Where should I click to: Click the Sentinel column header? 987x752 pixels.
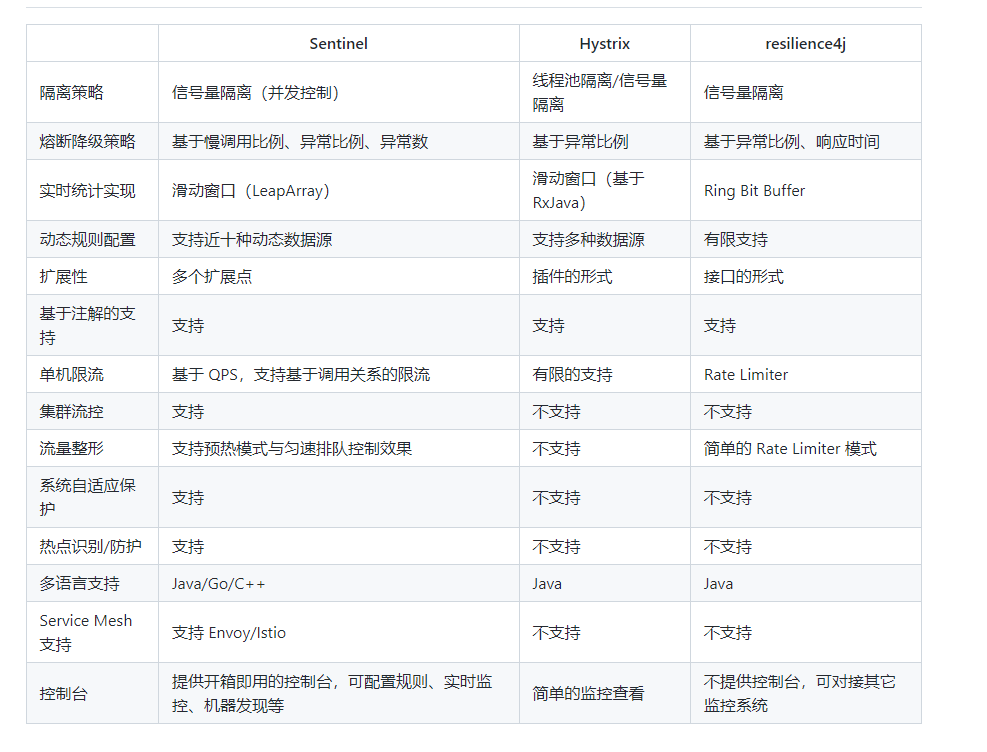[x=339, y=43]
